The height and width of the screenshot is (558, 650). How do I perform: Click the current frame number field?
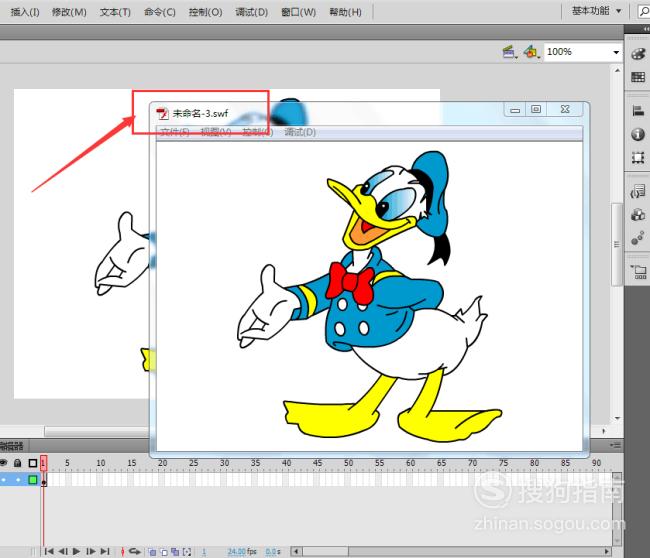click(x=204, y=552)
